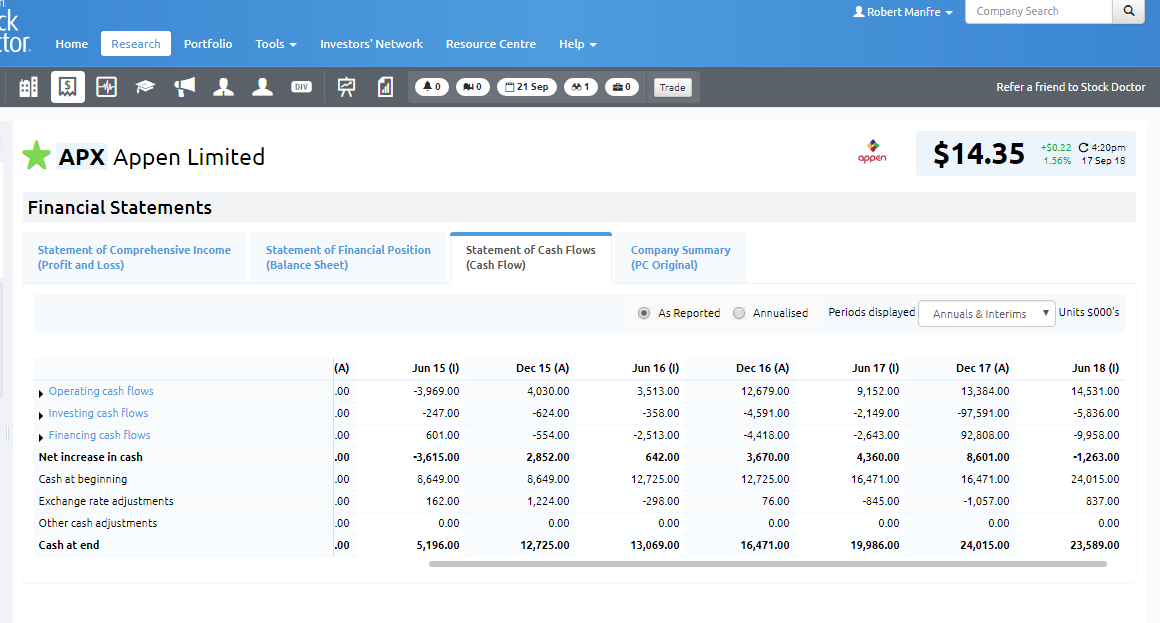Click the Jun 15 (I) column header

(436, 368)
